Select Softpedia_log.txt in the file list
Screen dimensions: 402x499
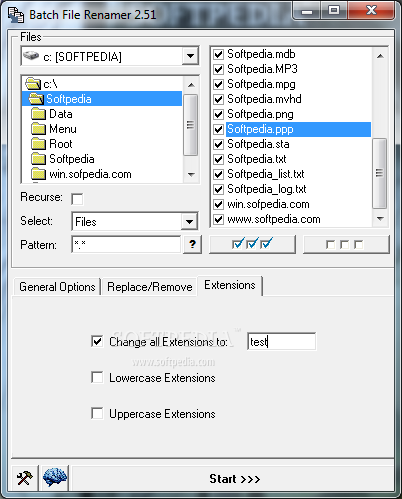[x=267, y=189]
